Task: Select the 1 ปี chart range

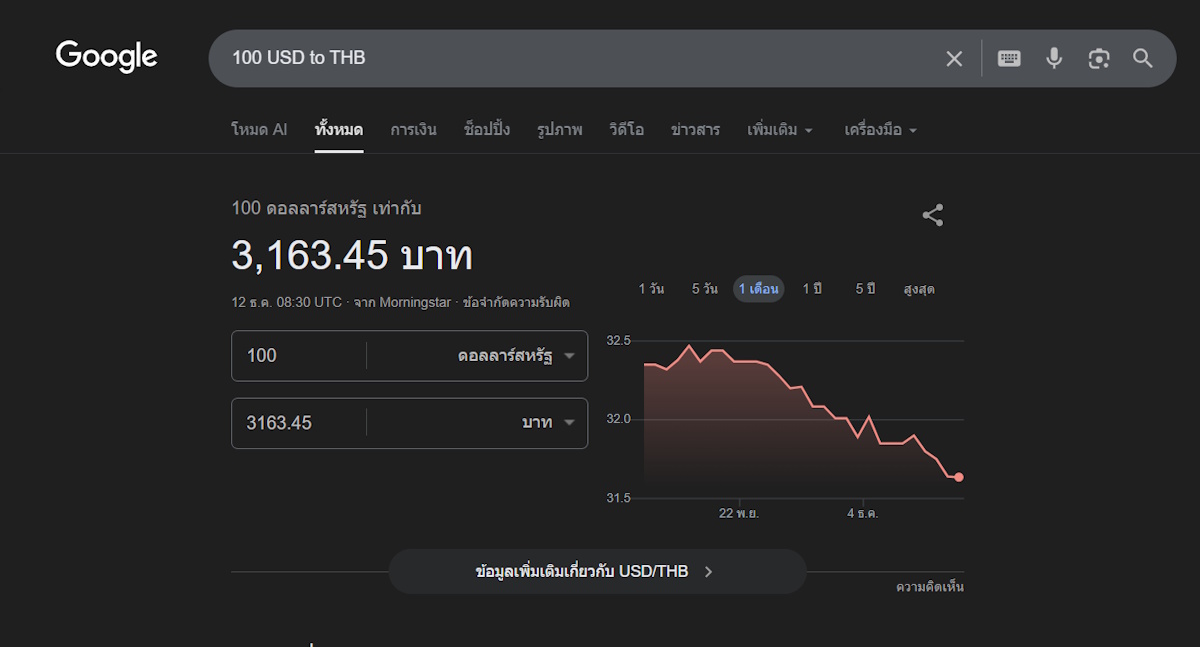Action: 812,289
